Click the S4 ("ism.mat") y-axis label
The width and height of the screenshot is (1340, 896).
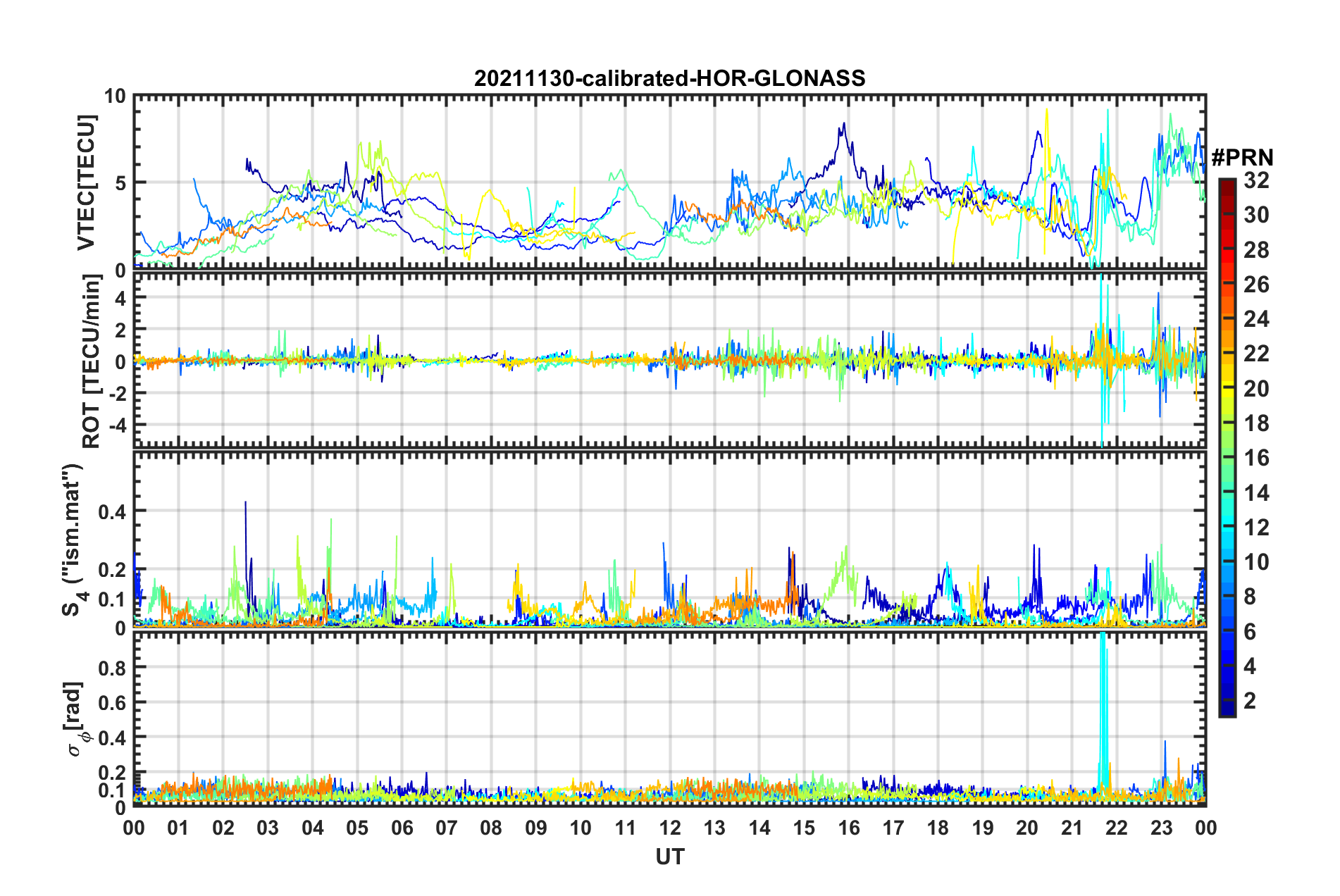coord(75,540)
